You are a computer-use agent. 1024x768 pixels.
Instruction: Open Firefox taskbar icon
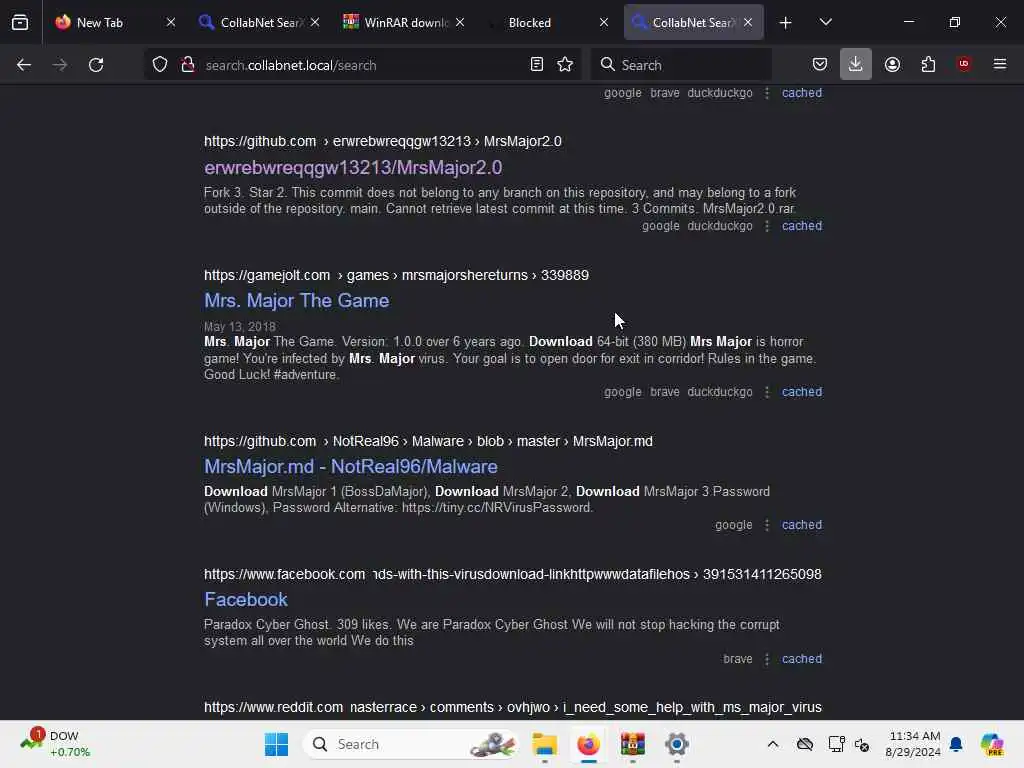coord(588,744)
